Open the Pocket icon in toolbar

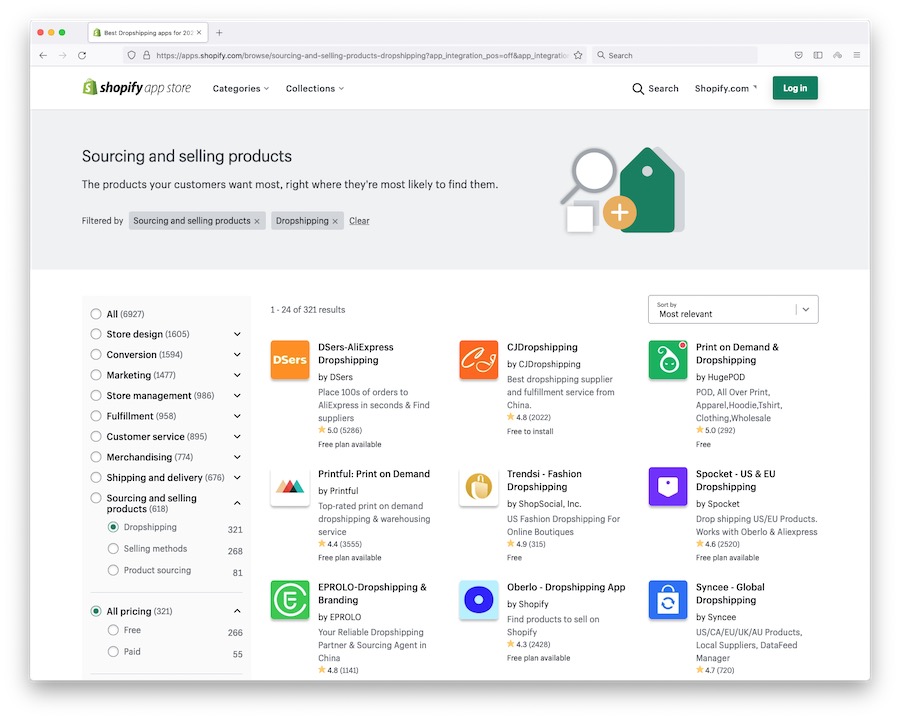click(798, 55)
